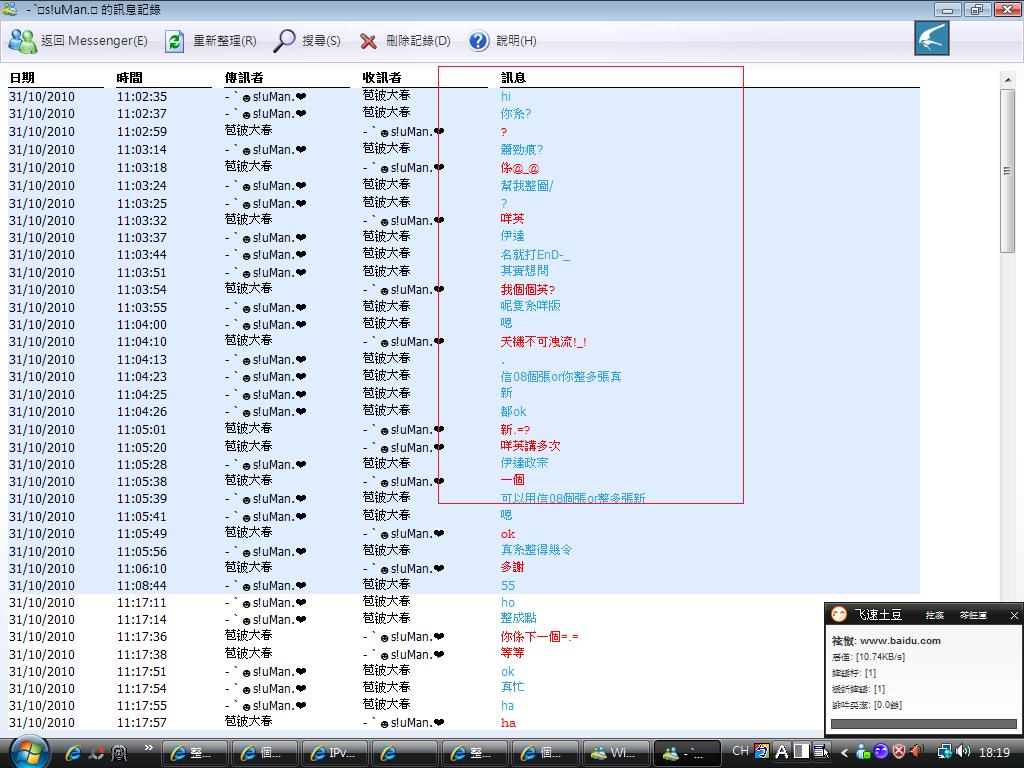
Task: Click the 訊息 column header
Action: [513, 78]
